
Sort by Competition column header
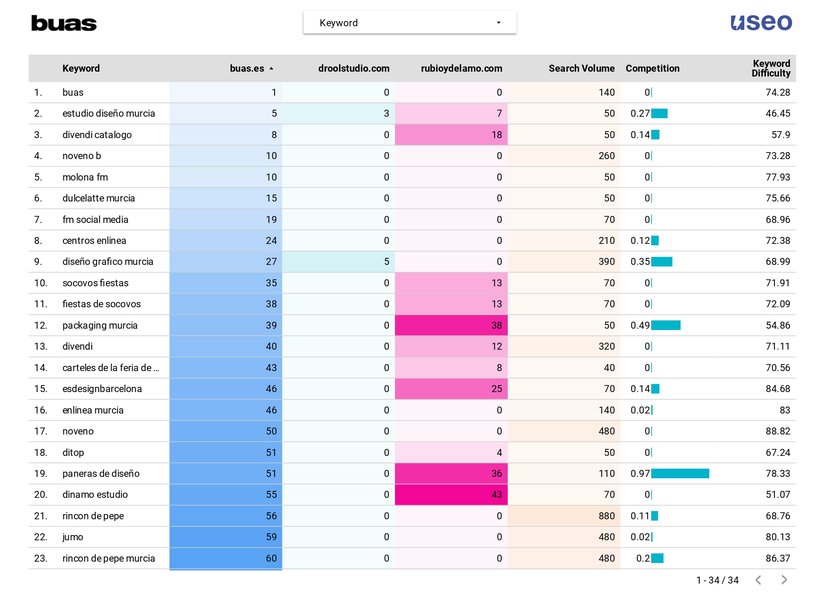click(653, 69)
